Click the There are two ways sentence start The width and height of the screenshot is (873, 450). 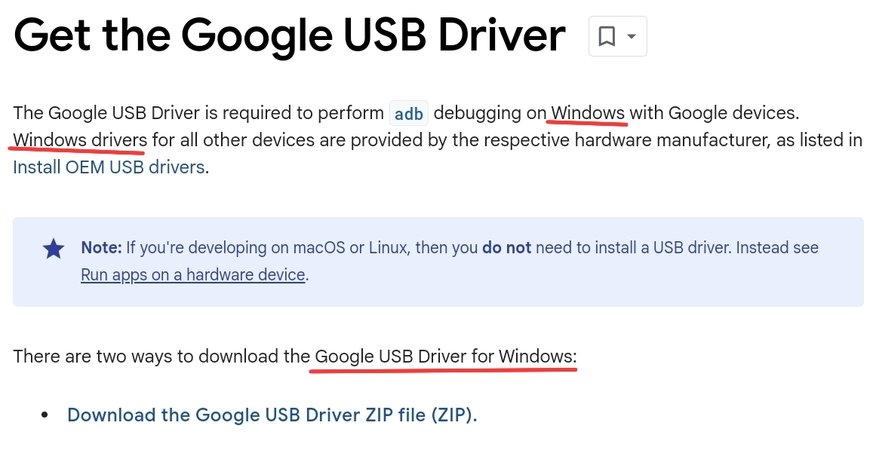(x=92, y=356)
